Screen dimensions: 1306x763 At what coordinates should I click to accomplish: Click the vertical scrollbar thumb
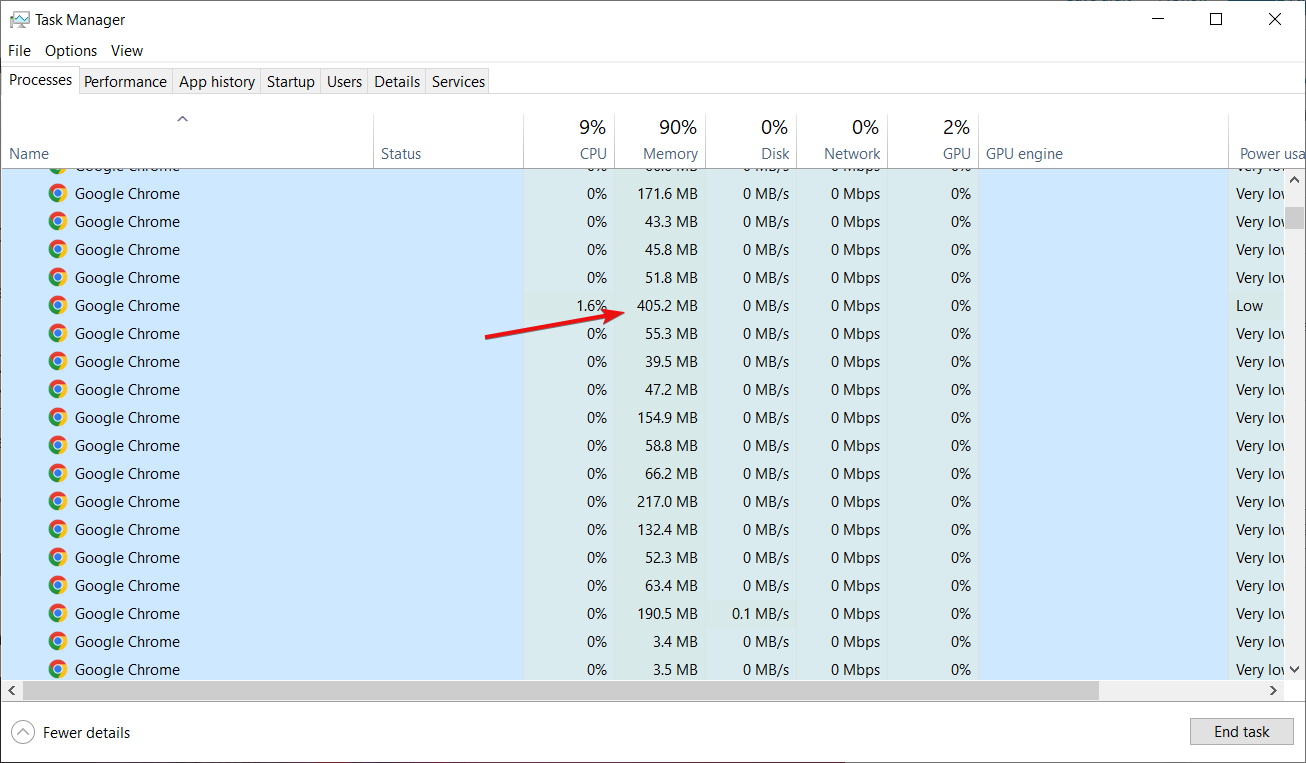1294,218
